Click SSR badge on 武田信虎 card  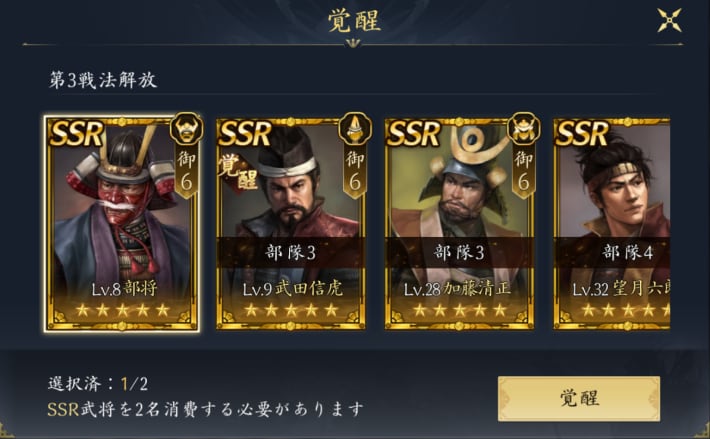pos(245,134)
